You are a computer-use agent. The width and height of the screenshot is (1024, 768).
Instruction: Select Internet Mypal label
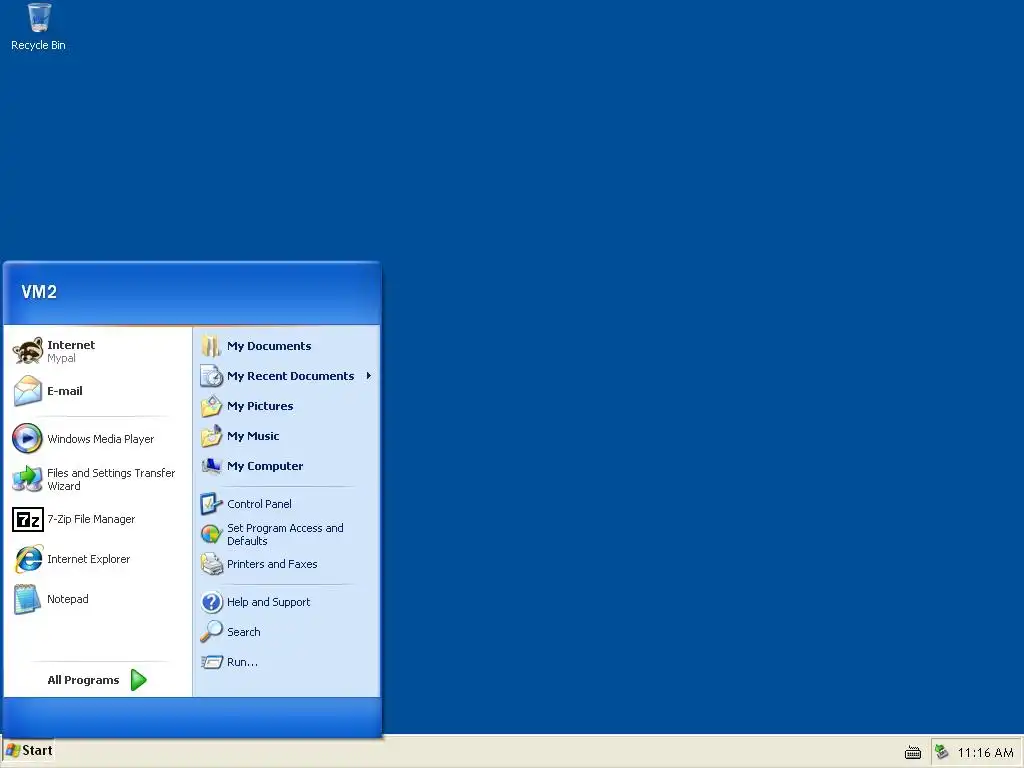(71, 351)
